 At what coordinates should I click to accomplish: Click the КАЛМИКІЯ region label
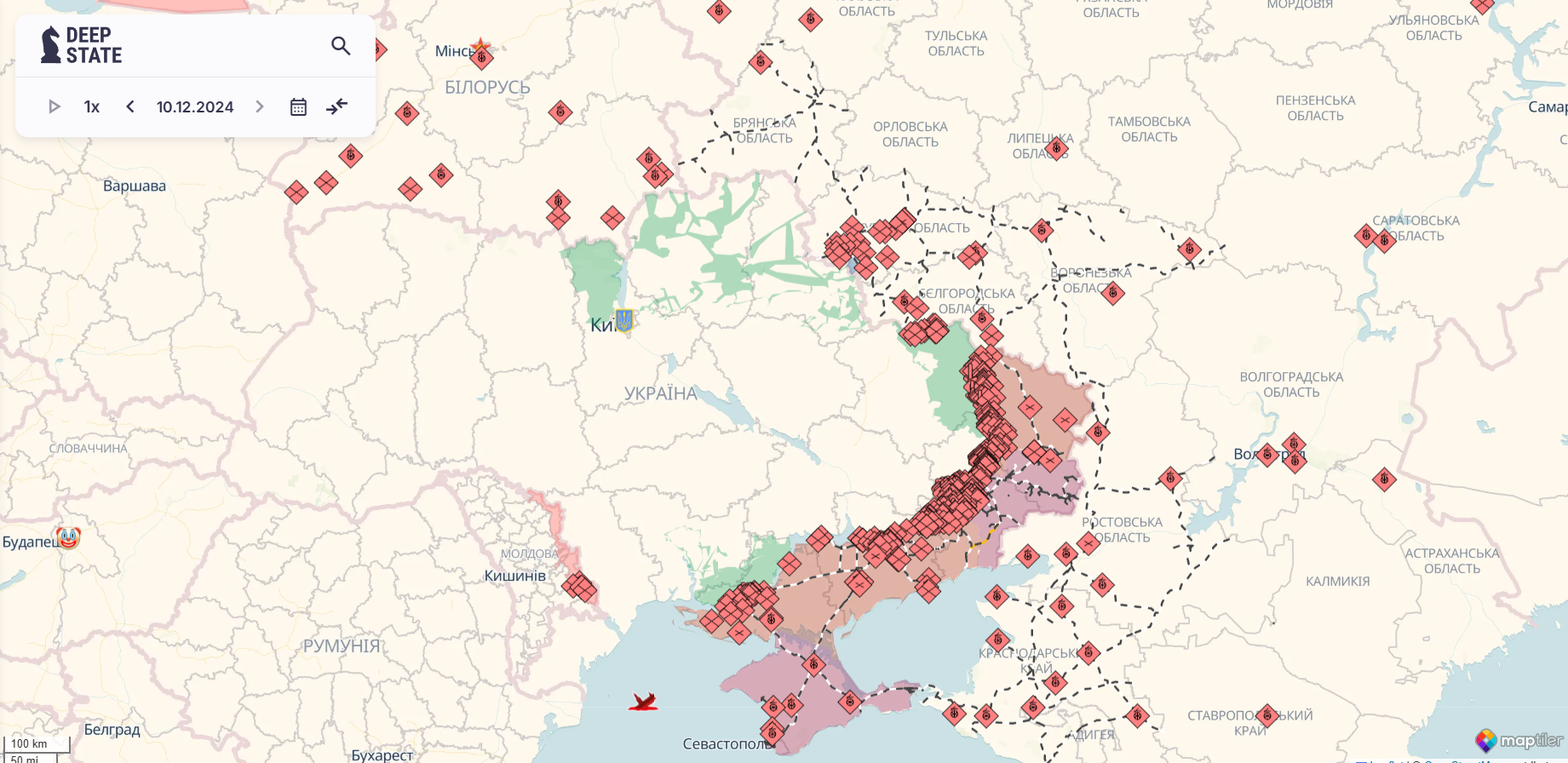tap(1338, 582)
